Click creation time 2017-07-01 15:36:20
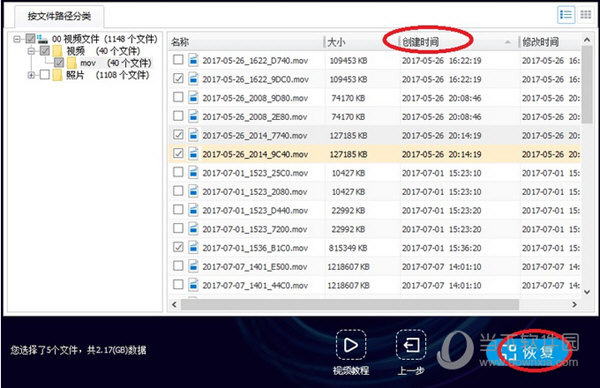This screenshot has width=600, height=388. [442, 248]
